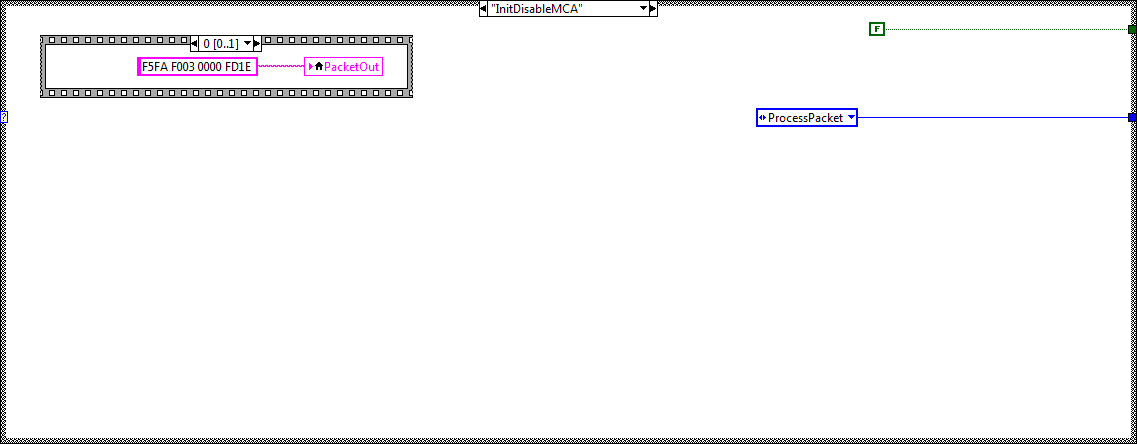Click the house icon in PacketOut variable
Screen dimensions: 1137x444
tap(318, 67)
